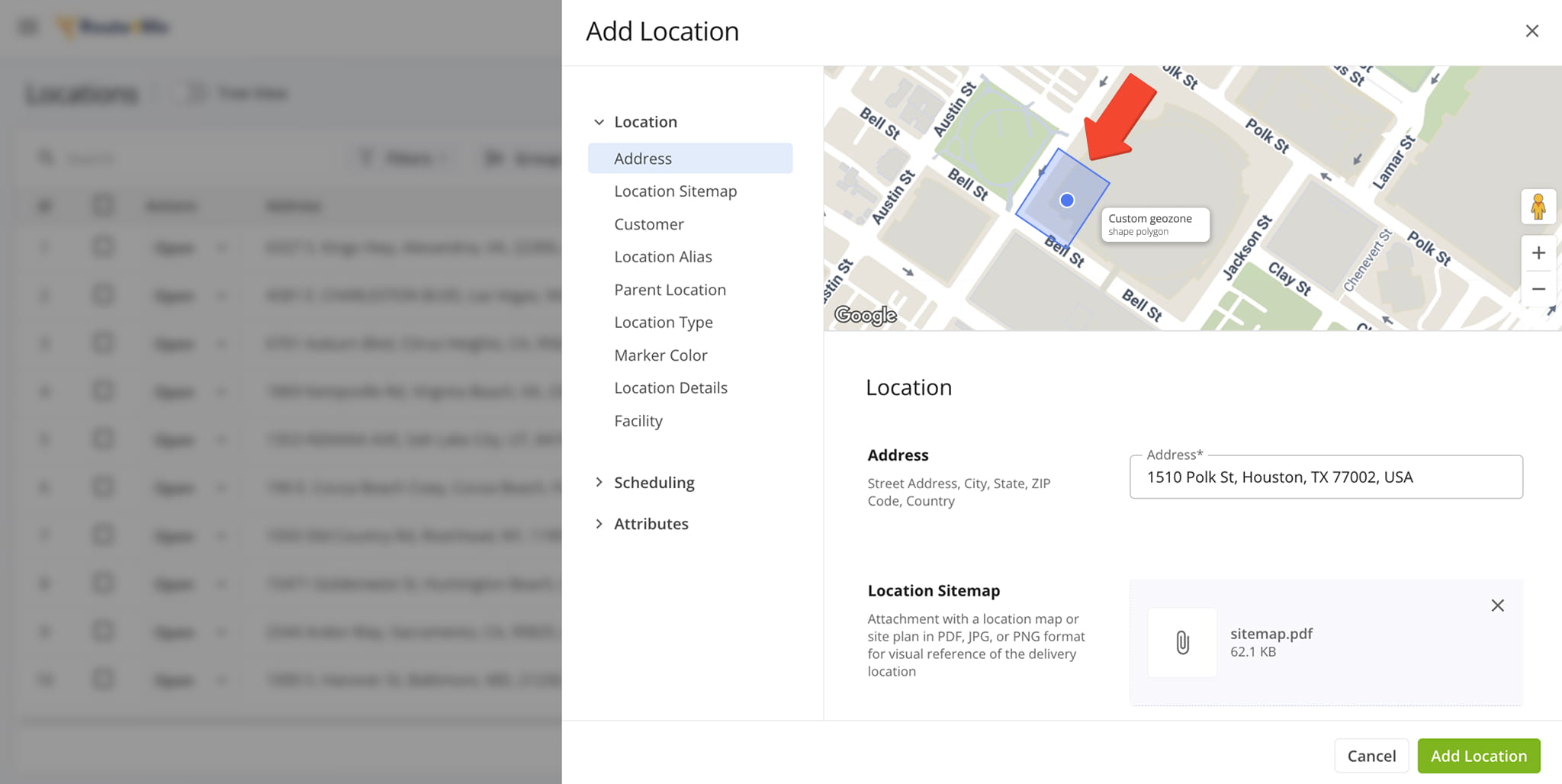Remove the sitemap.pdf attachment

(x=1497, y=606)
